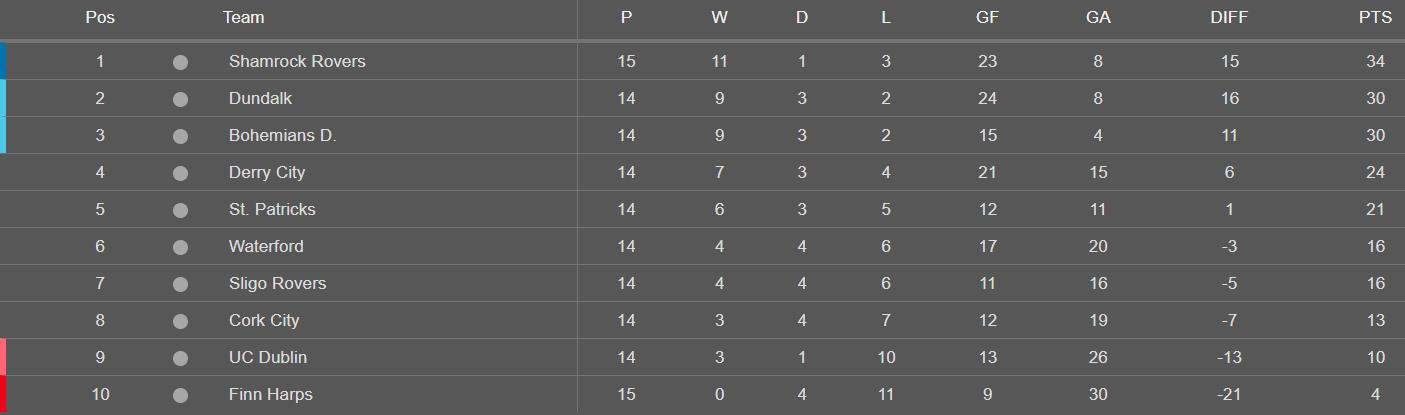Sort the table by PTS column header

click(x=1375, y=17)
